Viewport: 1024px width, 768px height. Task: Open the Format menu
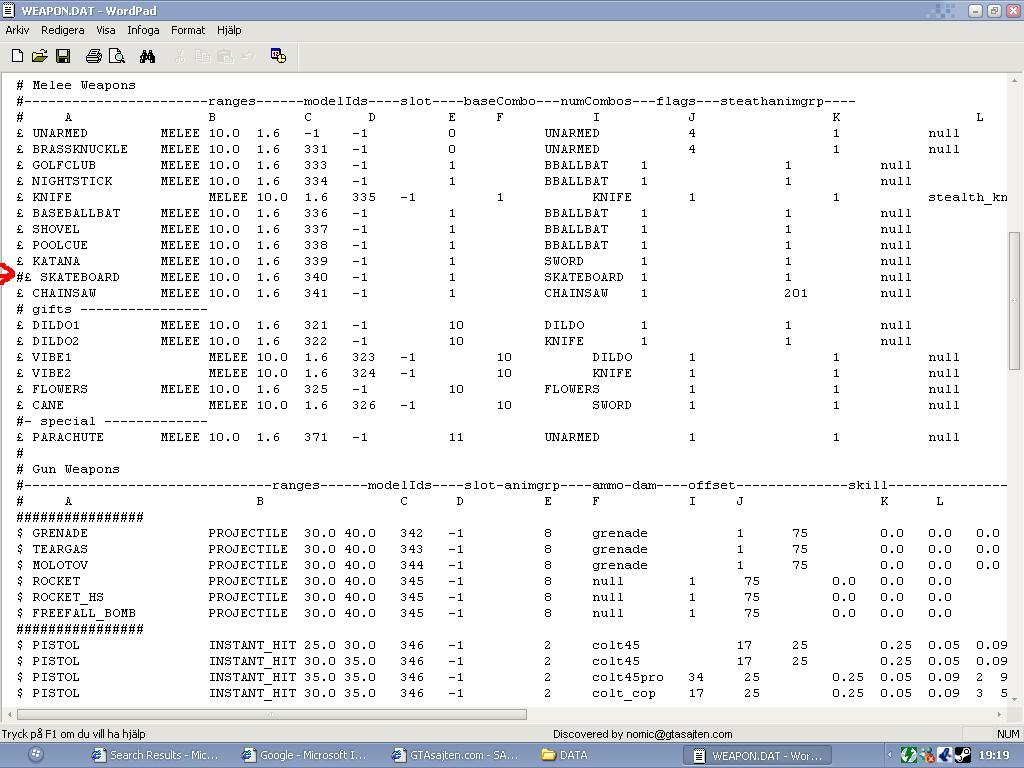tap(187, 30)
